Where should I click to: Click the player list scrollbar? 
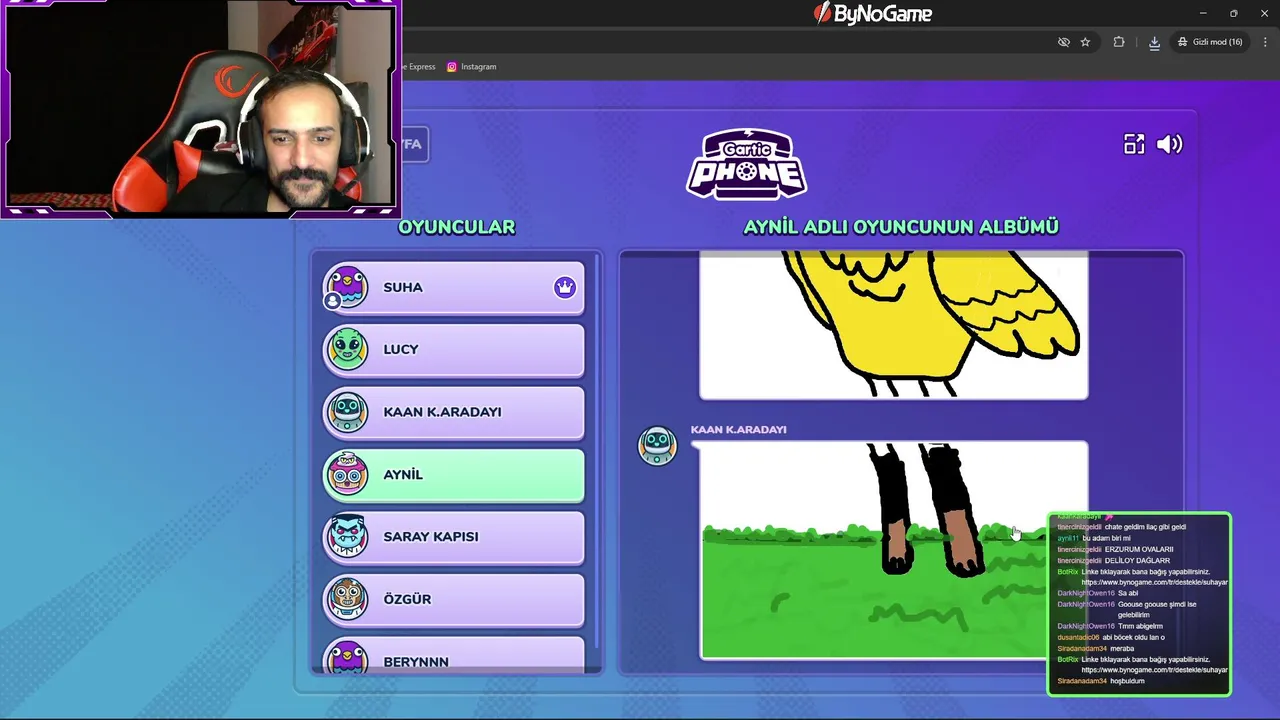(597, 450)
